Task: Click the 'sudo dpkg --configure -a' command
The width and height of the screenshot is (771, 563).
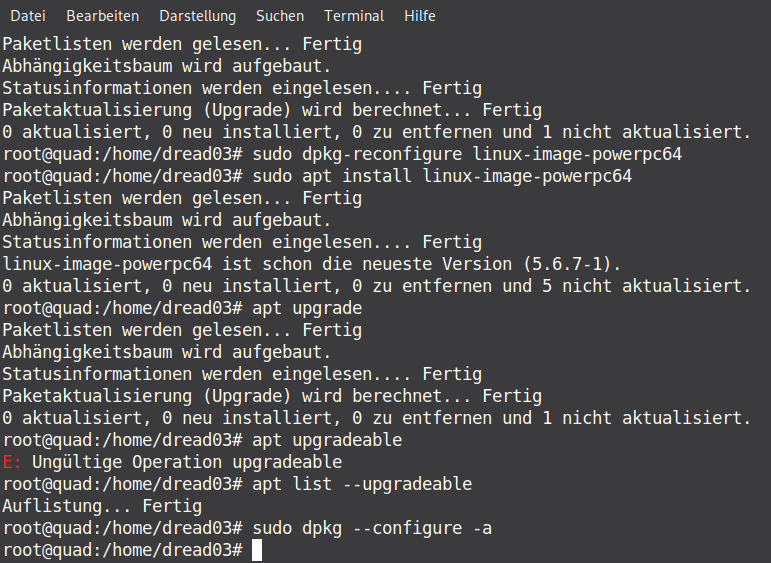Action: [x=372, y=528]
